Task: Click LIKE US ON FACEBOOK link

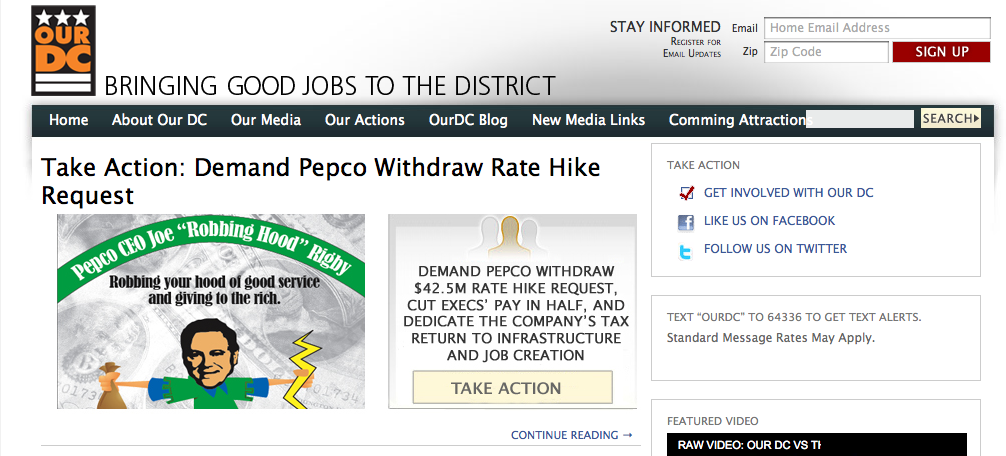Action: [x=769, y=221]
